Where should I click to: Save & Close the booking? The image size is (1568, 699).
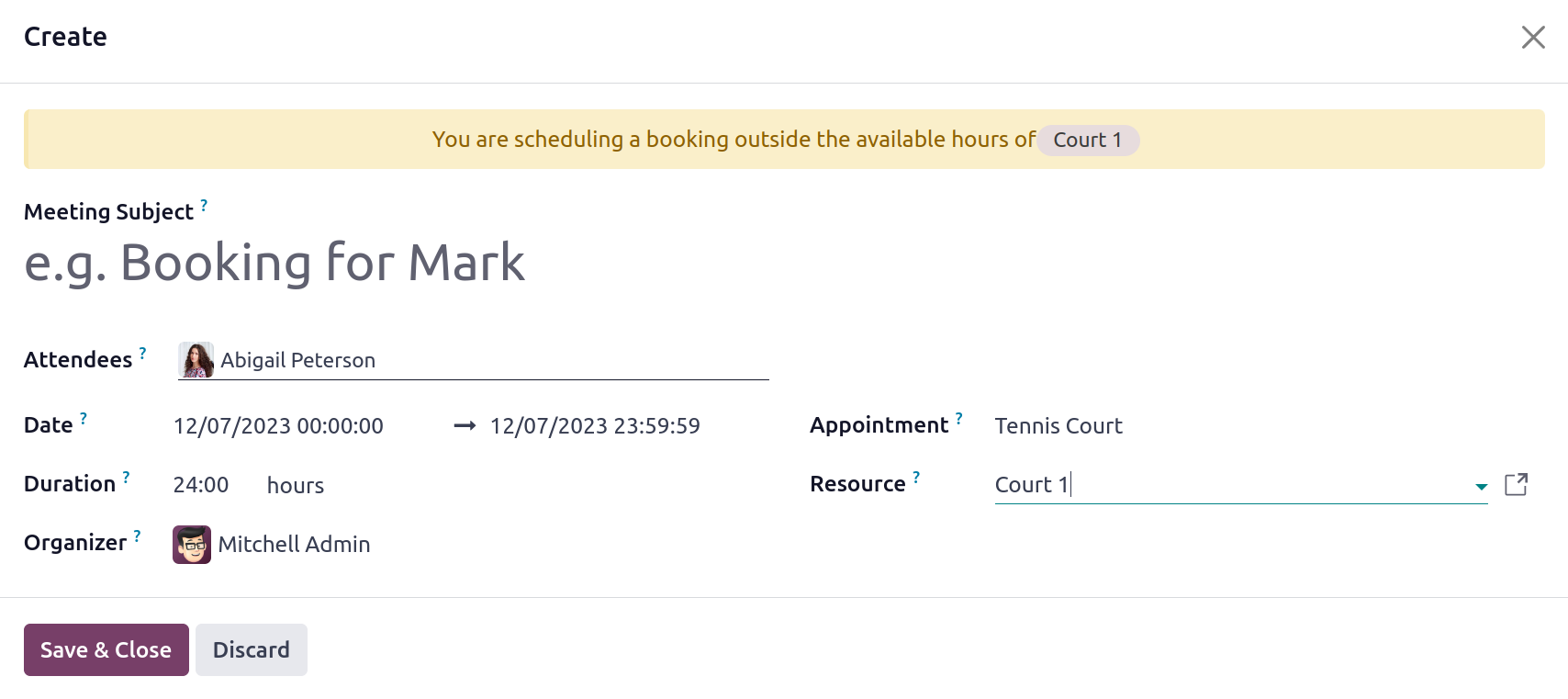pos(106,650)
